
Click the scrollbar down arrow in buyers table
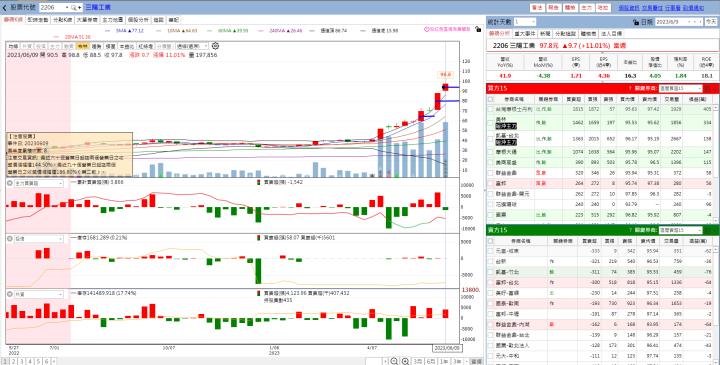(715, 220)
